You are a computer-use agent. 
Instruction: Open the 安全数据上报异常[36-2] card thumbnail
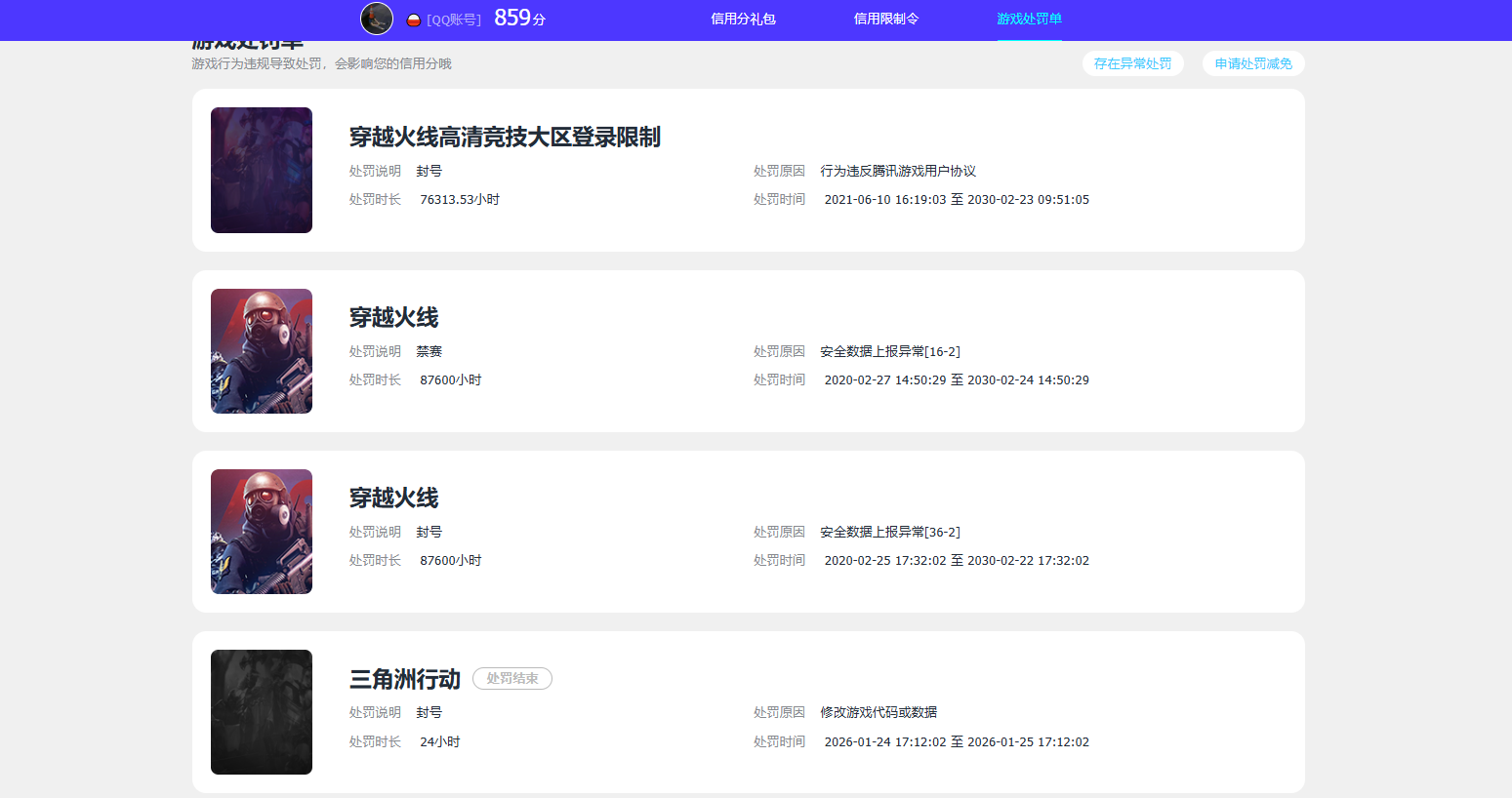coord(262,532)
